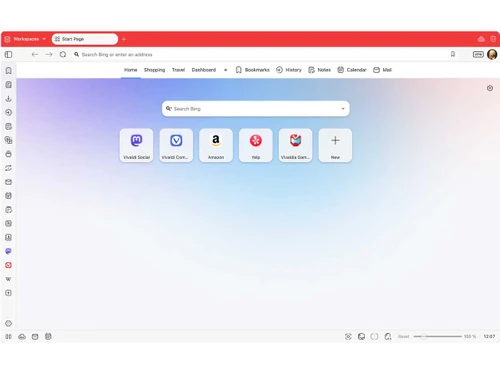Click the capture page icon in status bar
Screen dimensions: 500x375
348,337
